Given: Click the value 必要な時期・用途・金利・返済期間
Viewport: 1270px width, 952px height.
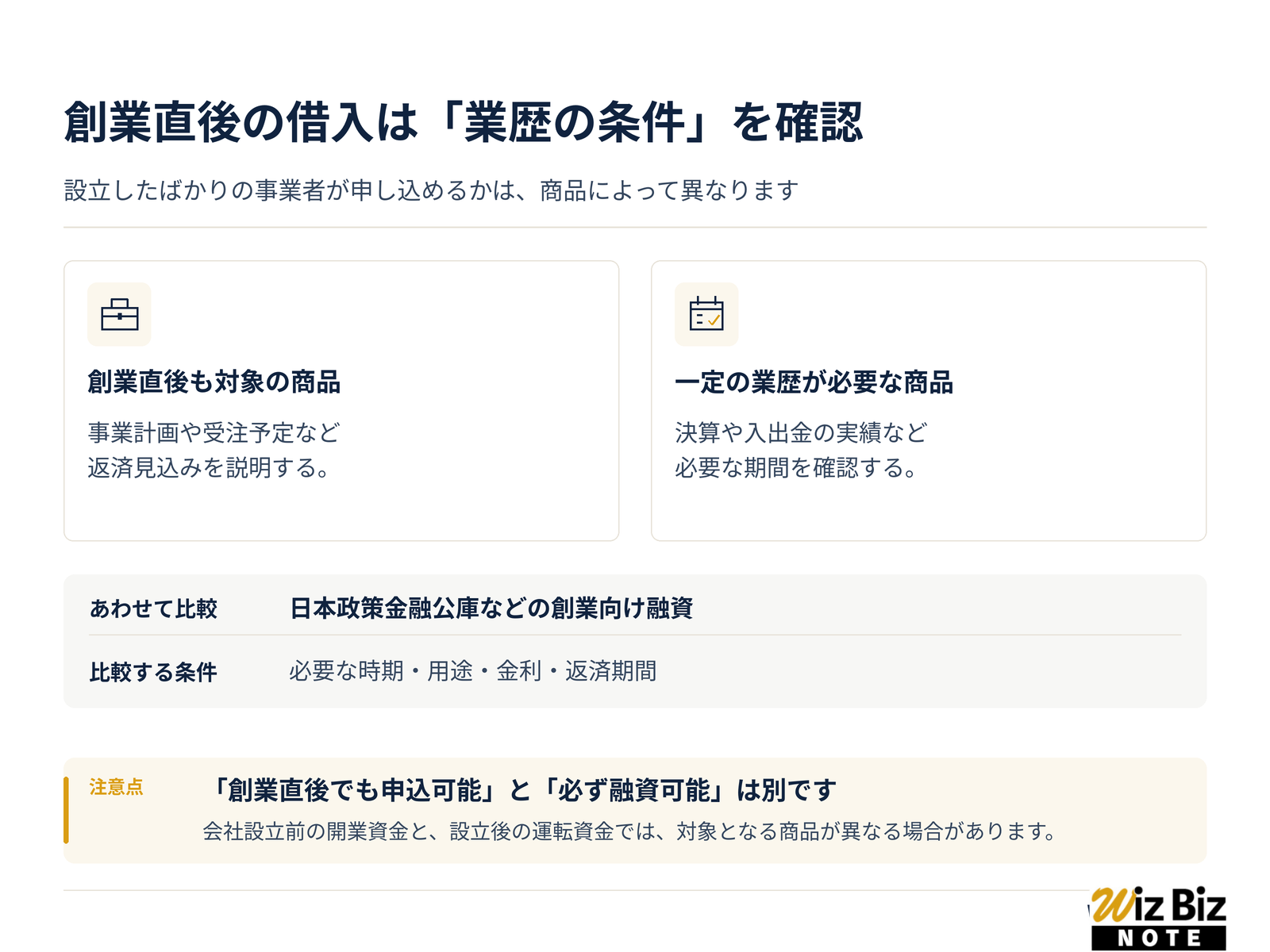Looking at the screenshot, I should coord(472,671).
